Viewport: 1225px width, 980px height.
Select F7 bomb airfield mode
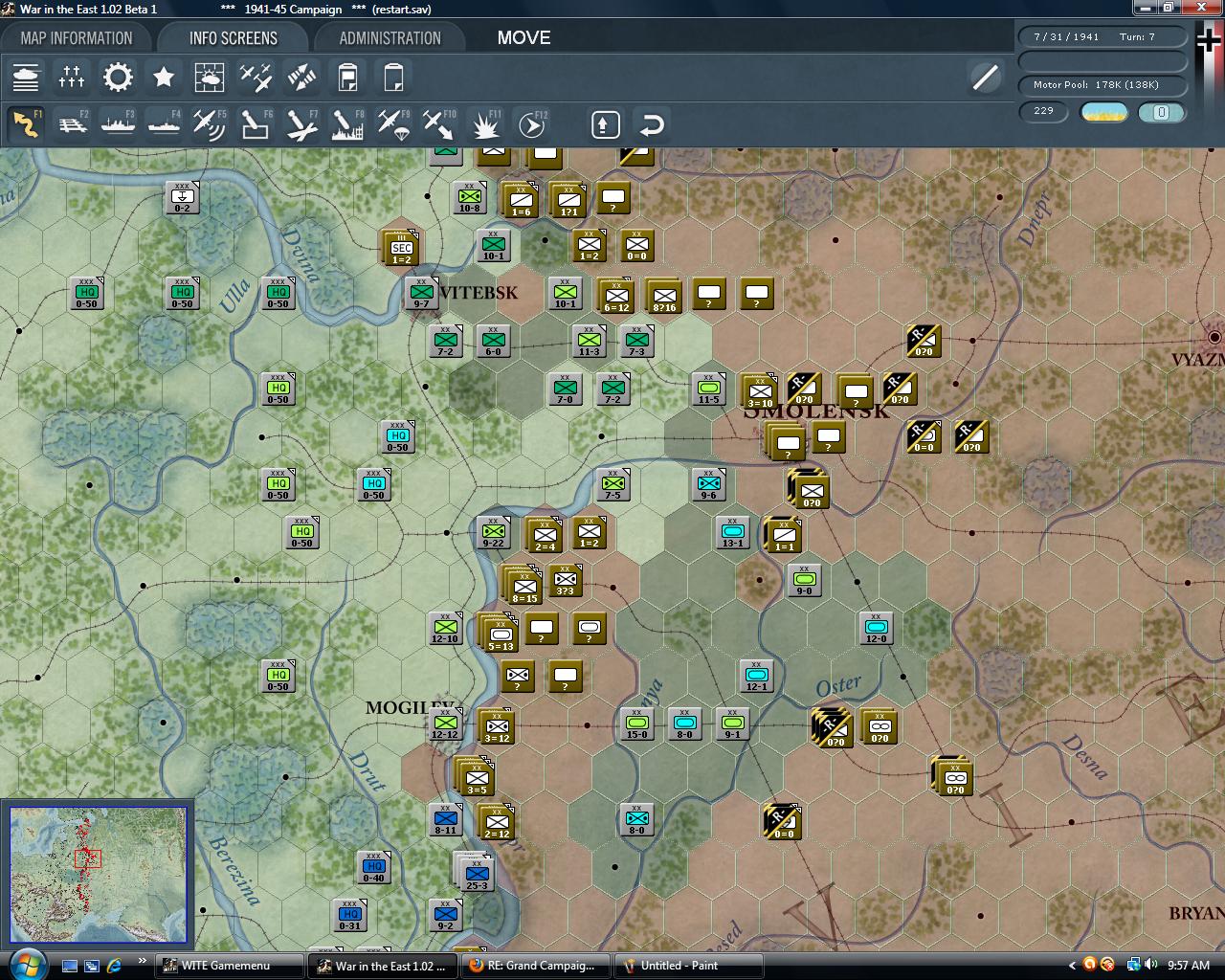[301, 124]
